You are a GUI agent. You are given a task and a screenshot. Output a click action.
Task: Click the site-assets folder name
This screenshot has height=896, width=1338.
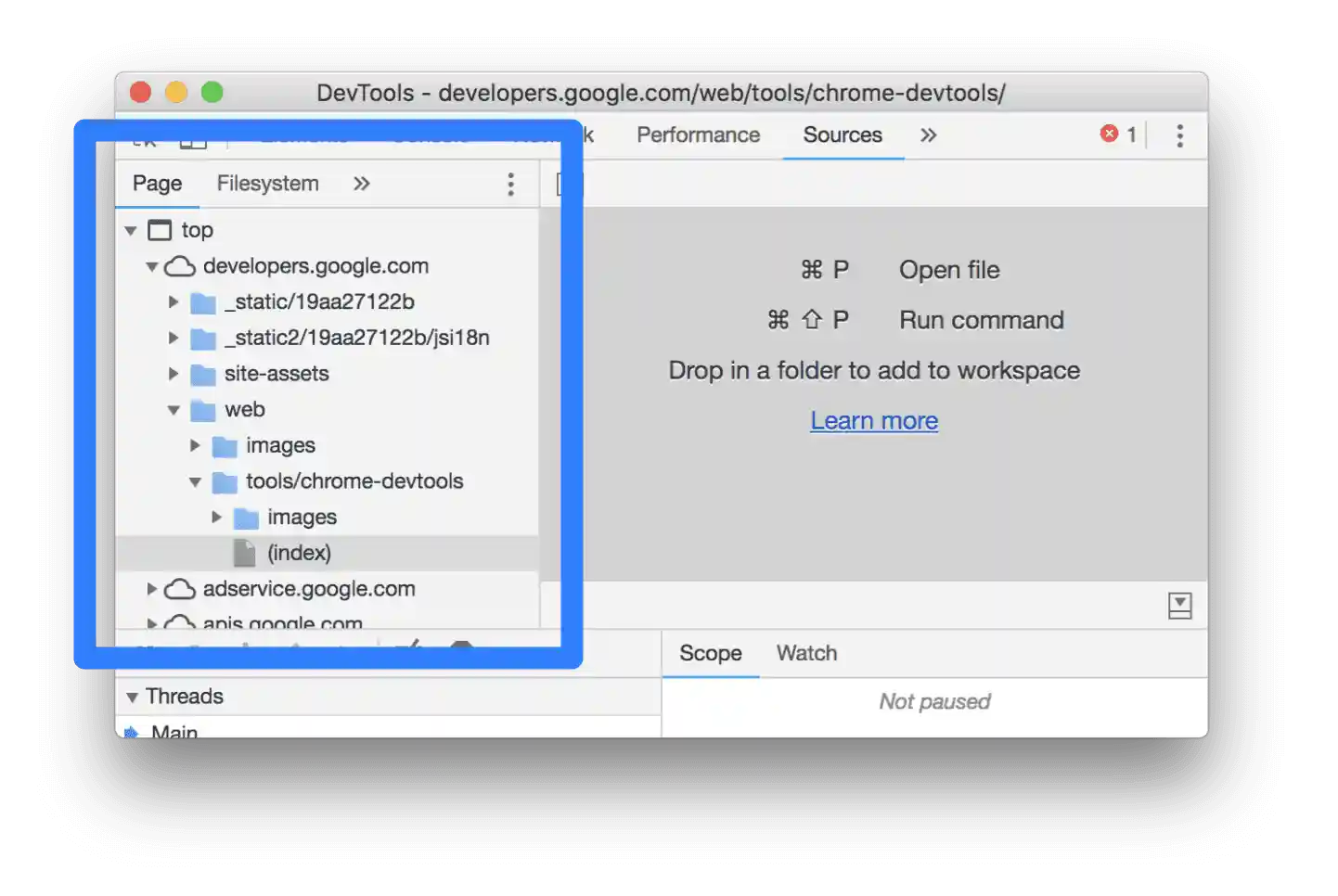pyautogui.click(x=277, y=374)
